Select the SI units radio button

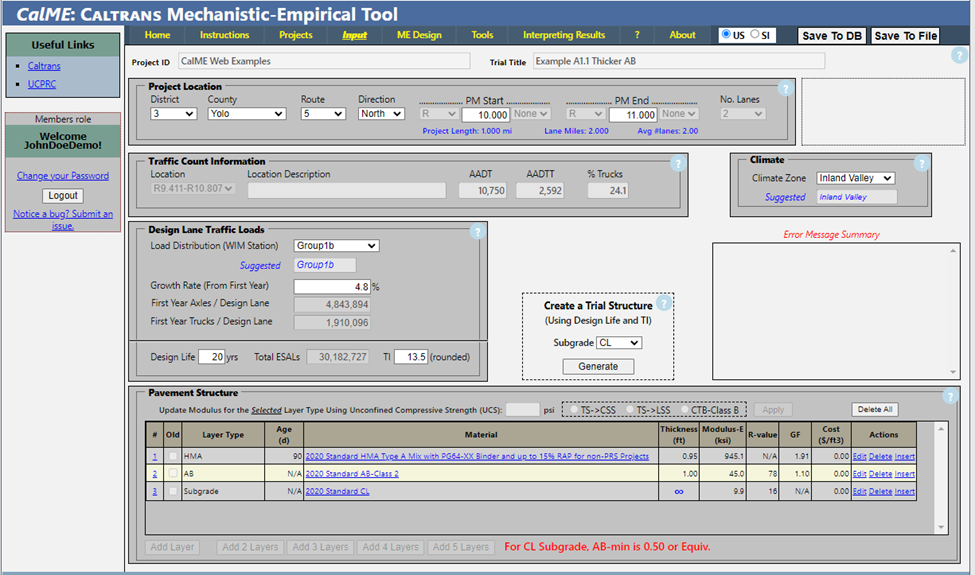(x=755, y=34)
